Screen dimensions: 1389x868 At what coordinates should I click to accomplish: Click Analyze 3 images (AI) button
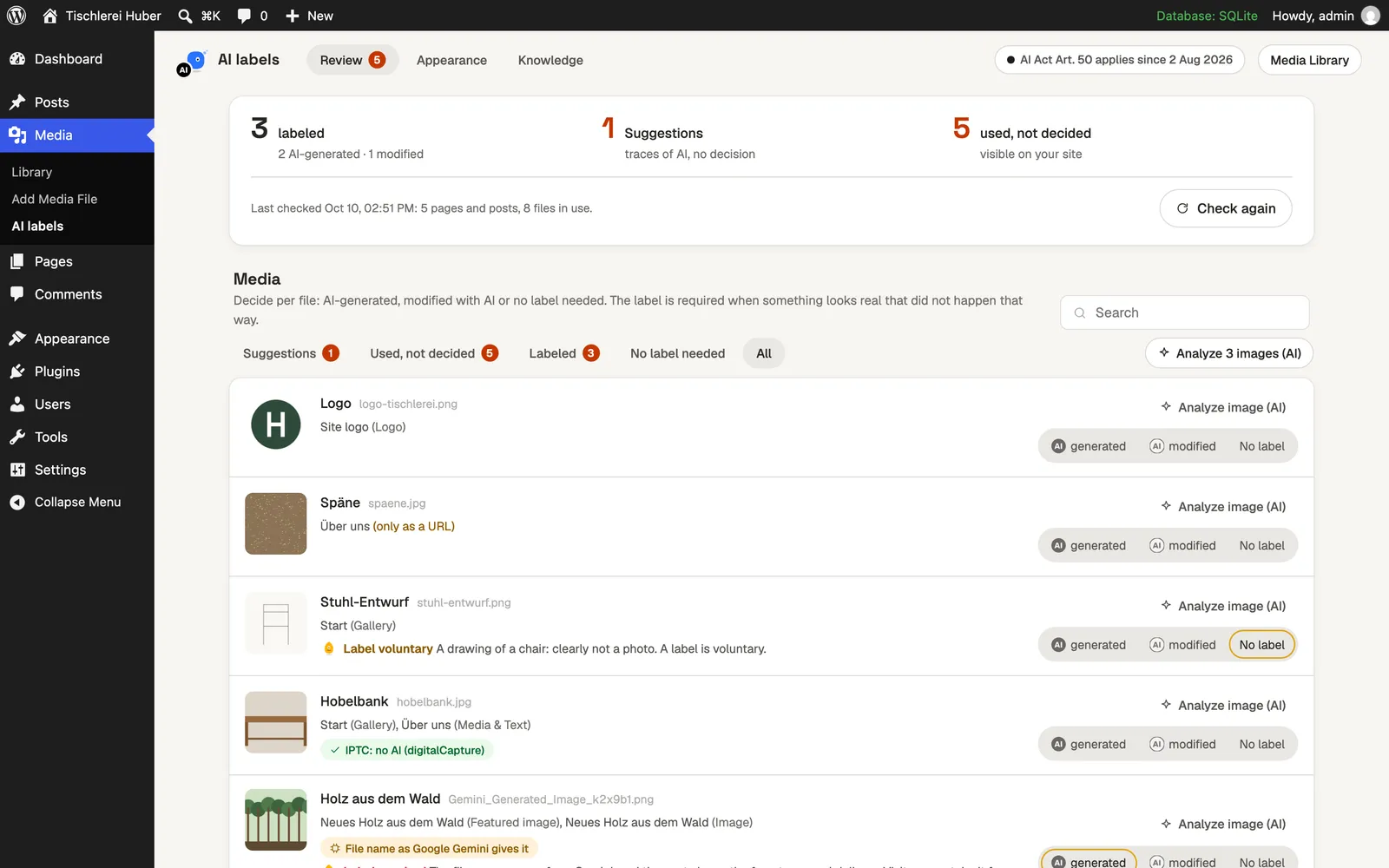(x=1229, y=353)
